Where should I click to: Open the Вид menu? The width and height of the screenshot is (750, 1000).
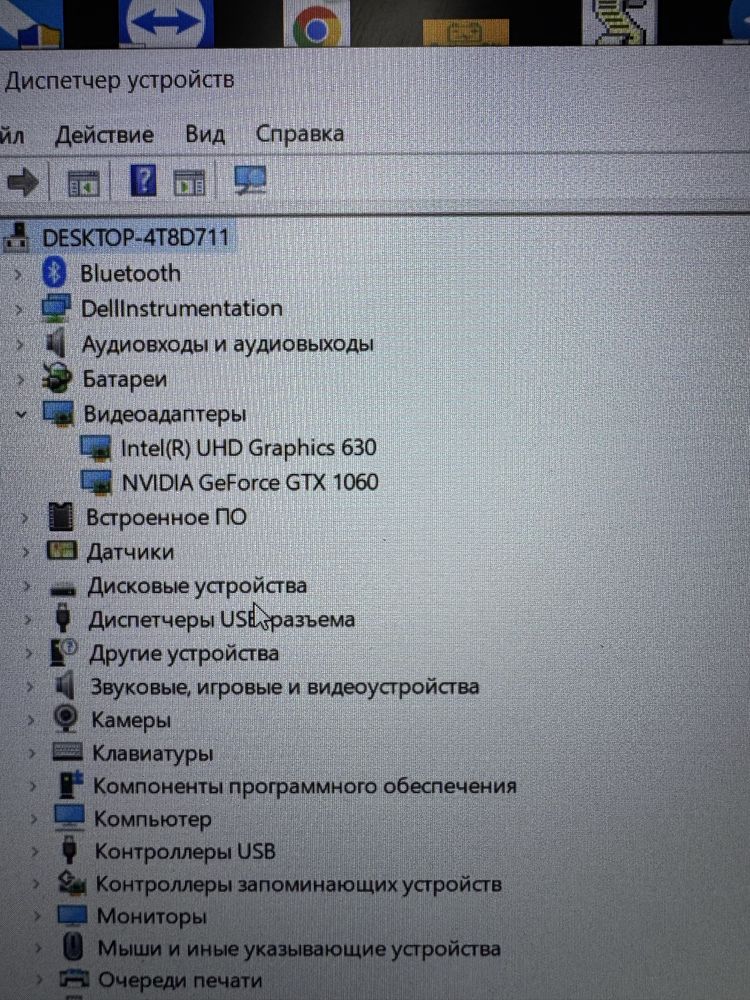[x=205, y=135]
